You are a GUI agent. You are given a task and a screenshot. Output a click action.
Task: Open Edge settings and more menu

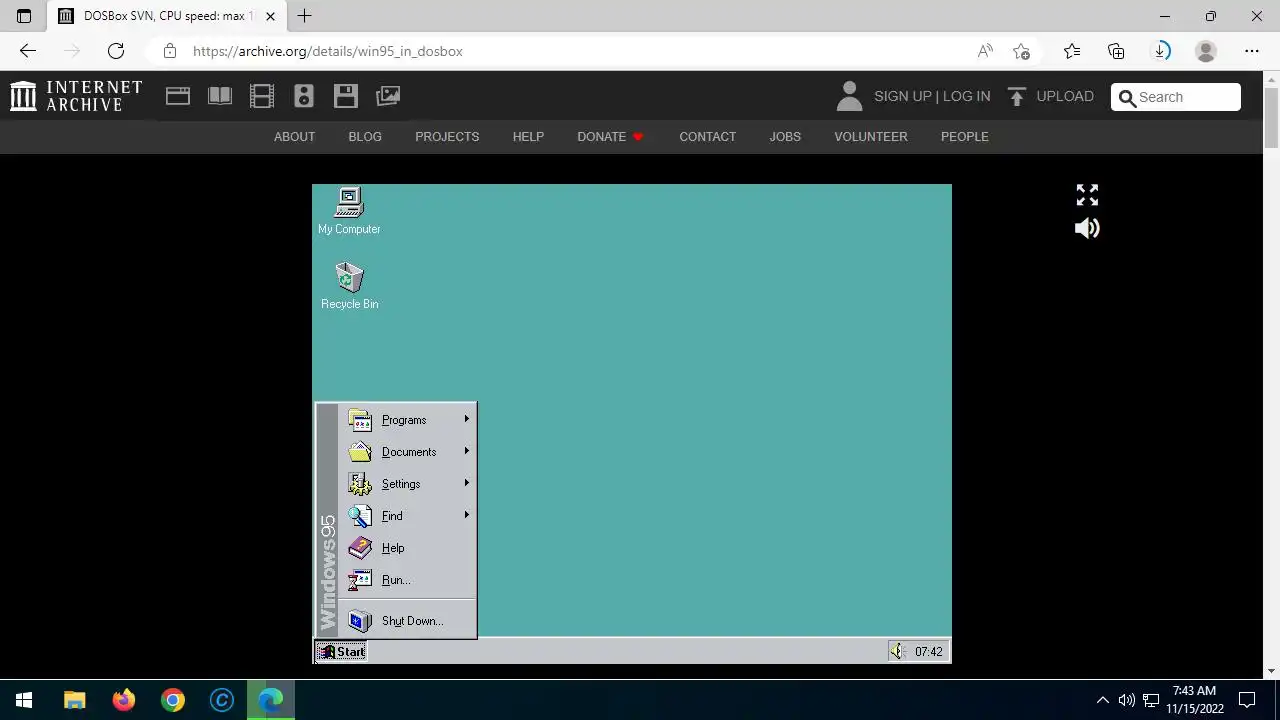[1252, 51]
